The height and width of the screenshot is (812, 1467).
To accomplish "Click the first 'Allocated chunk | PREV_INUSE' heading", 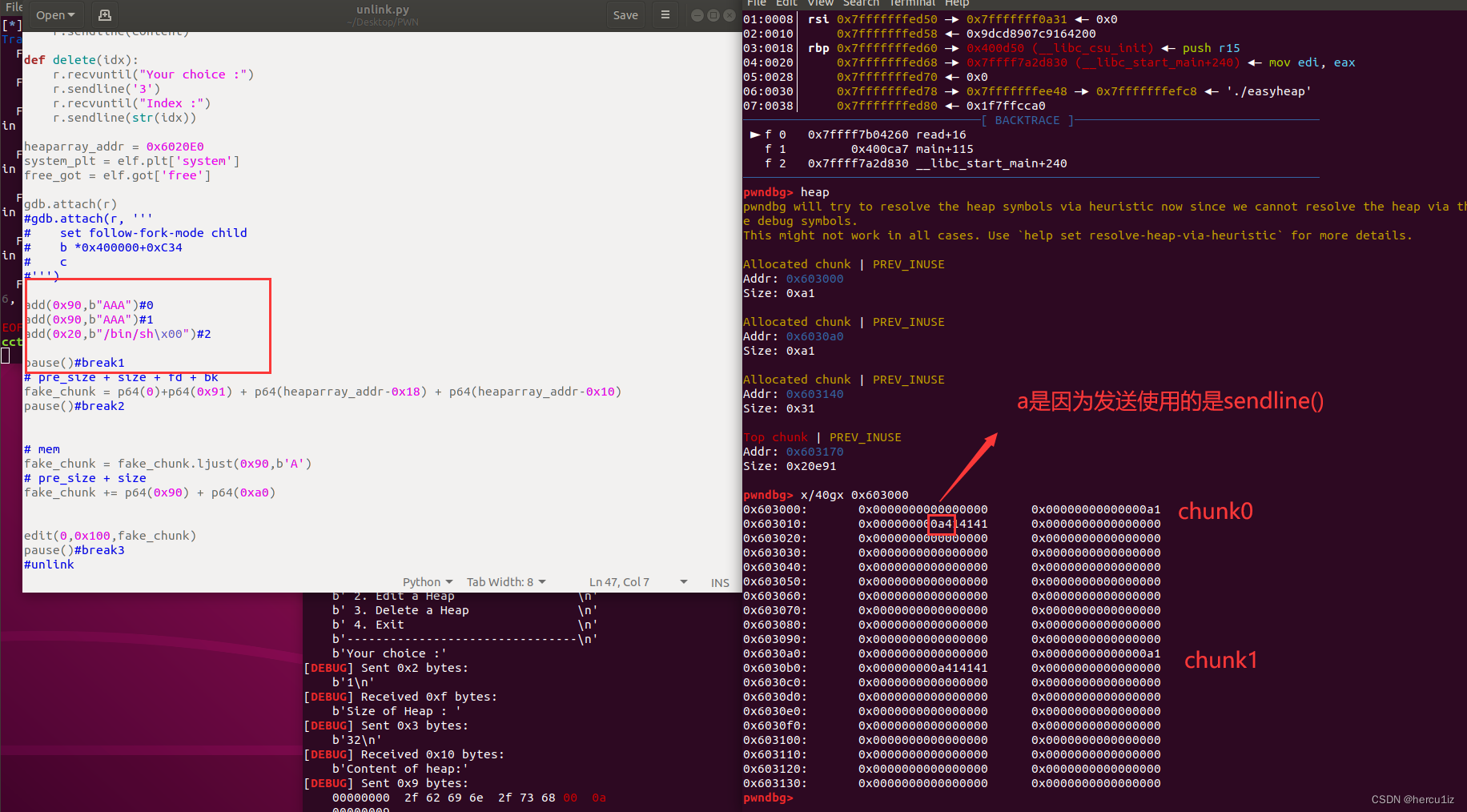I will (844, 264).
